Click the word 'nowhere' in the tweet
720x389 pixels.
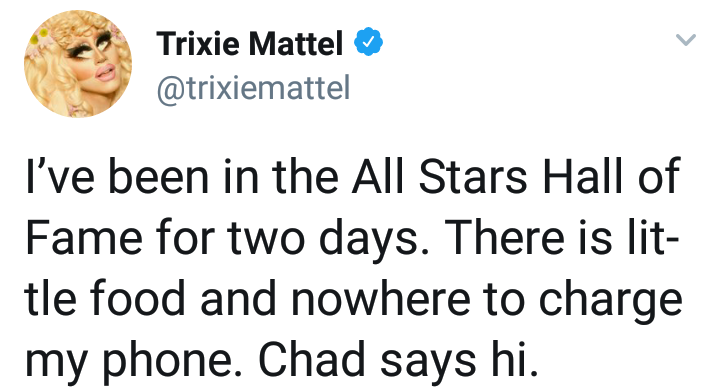coord(380,299)
